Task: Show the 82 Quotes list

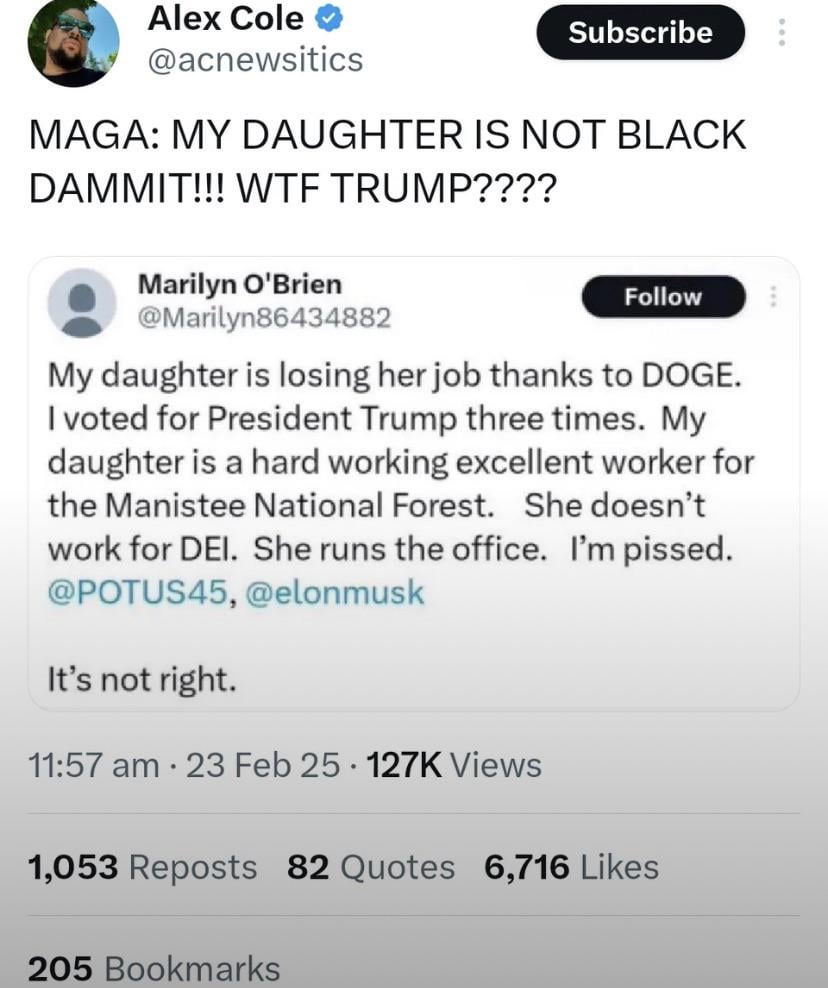Action: pyautogui.click(x=370, y=866)
